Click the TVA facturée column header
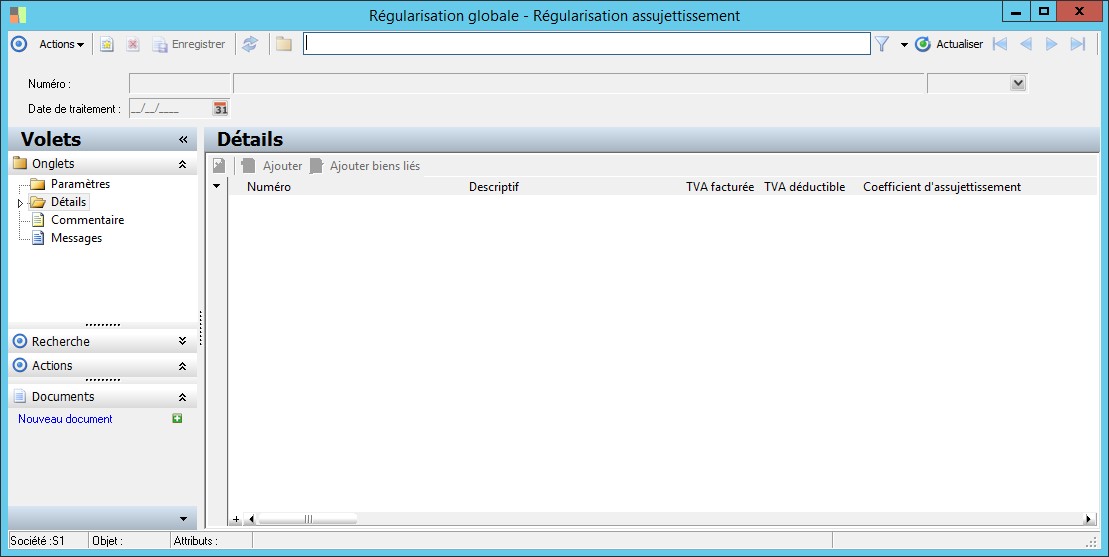The width and height of the screenshot is (1109, 557). coord(720,187)
